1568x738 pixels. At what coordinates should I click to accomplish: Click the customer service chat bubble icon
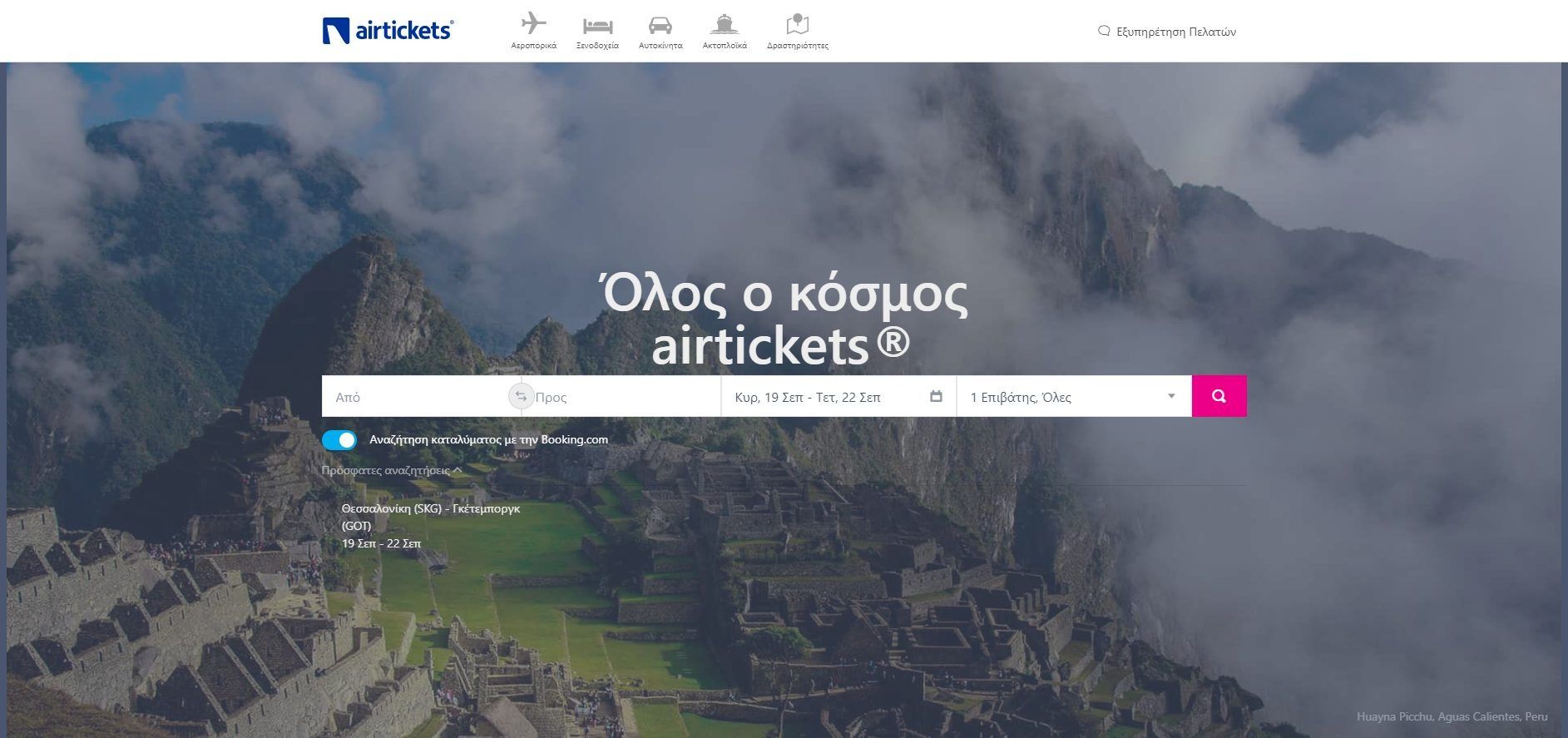coord(1104,32)
